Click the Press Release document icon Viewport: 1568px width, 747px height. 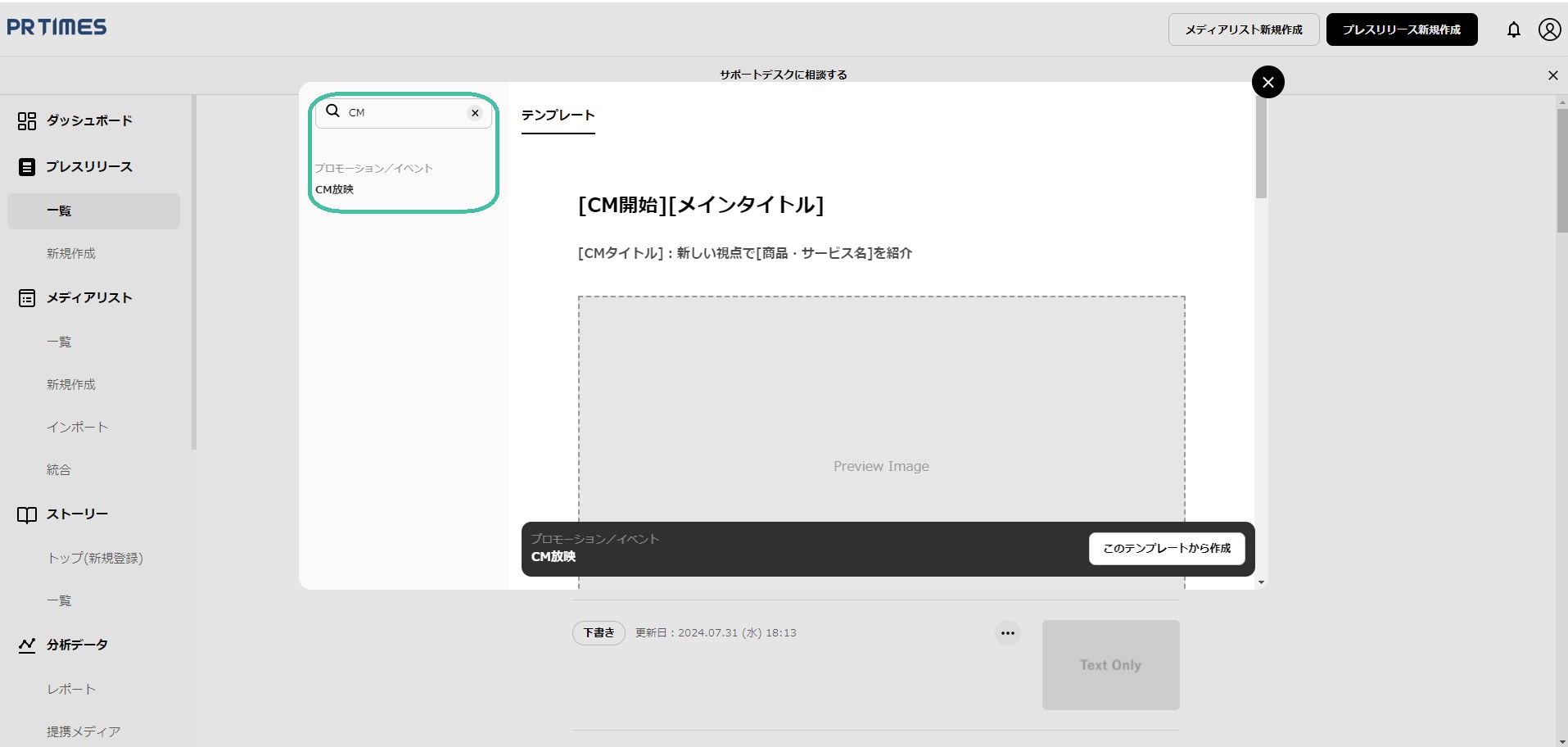(27, 167)
